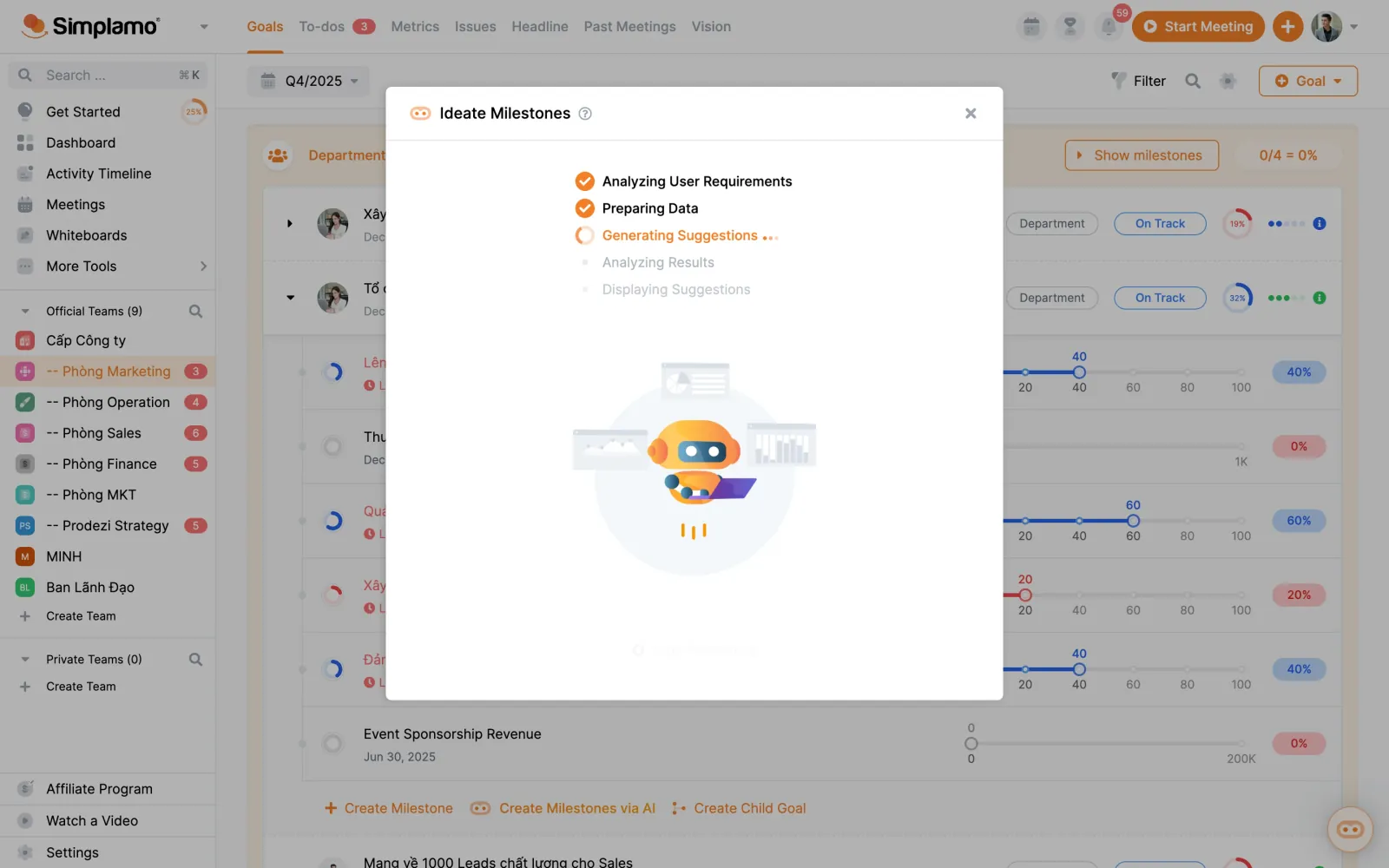Expand More Tools submenu arrow
Image resolution: width=1389 pixels, height=868 pixels.
(203, 266)
